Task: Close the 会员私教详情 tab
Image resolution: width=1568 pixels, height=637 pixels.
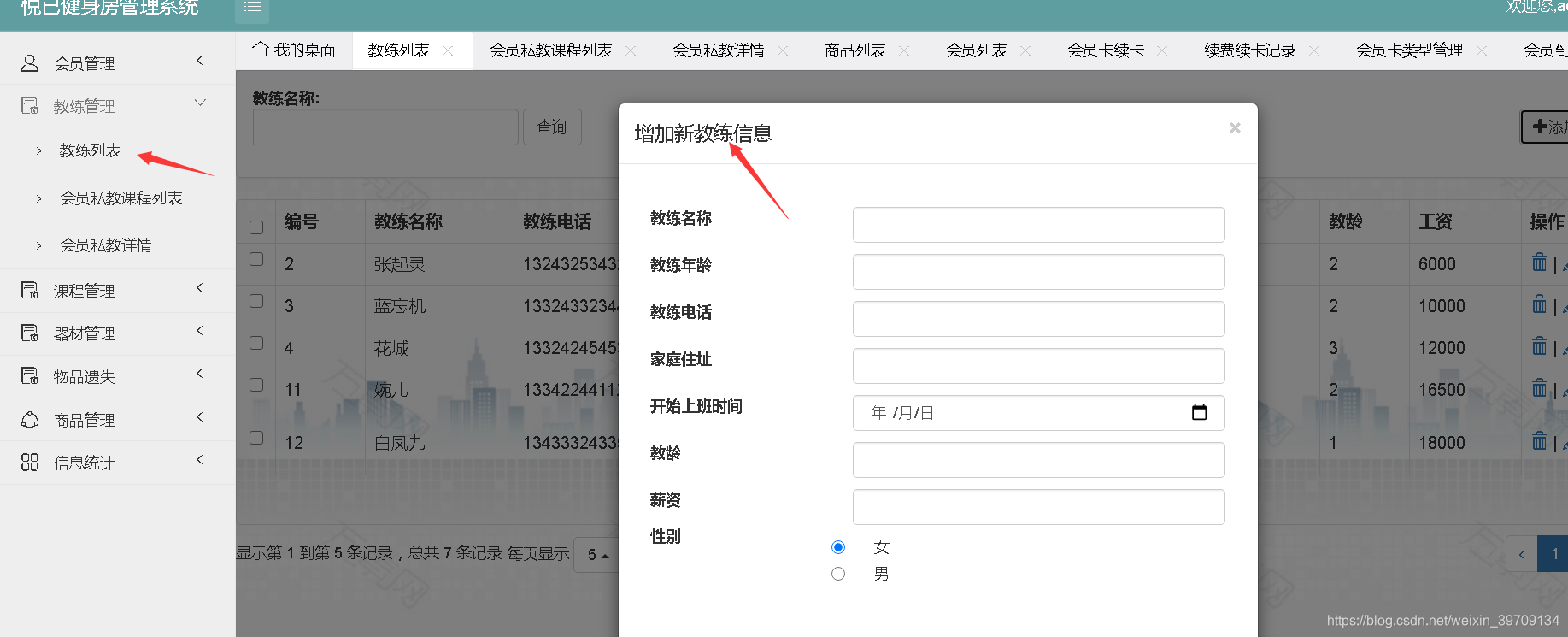Action: [783, 51]
